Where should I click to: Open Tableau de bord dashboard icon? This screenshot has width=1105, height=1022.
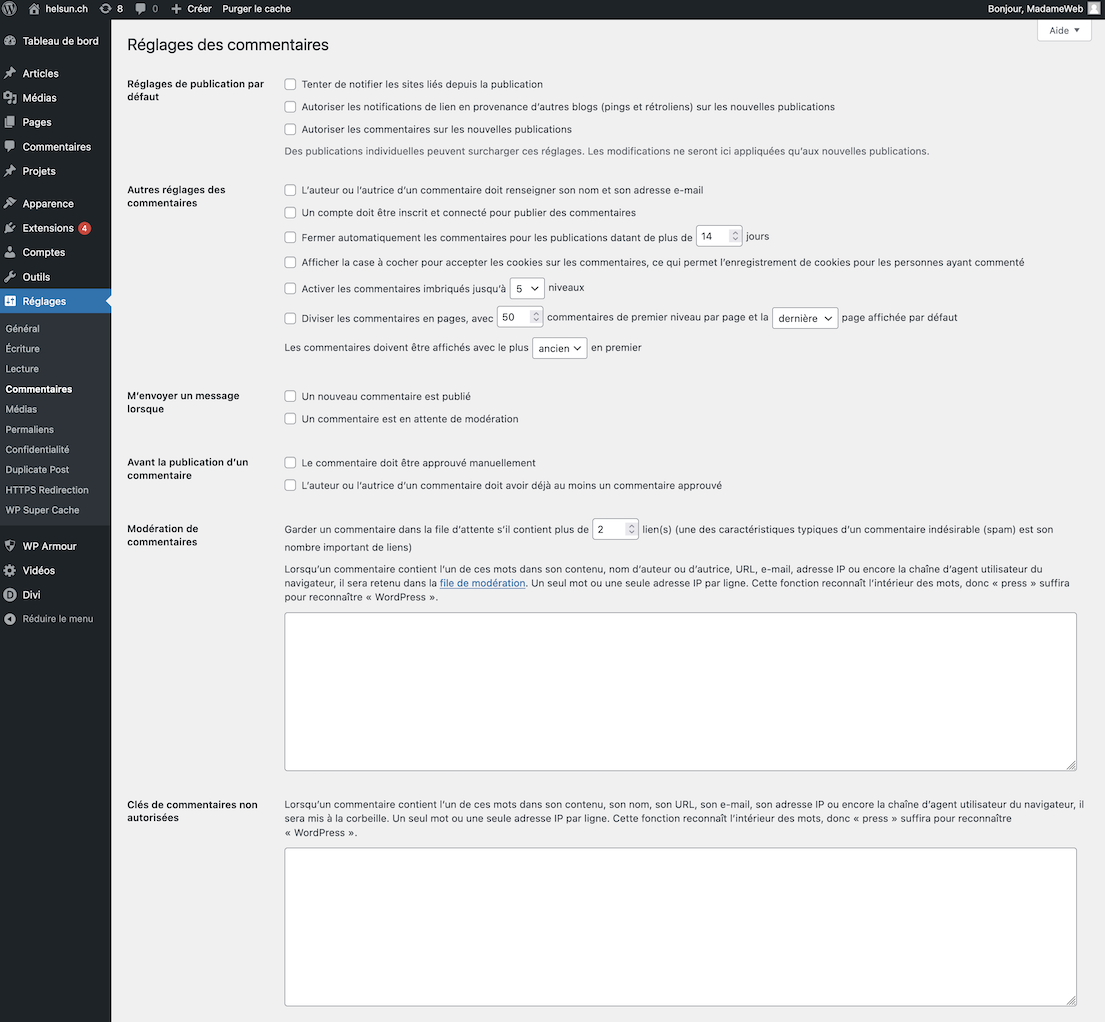coord(10,41)
